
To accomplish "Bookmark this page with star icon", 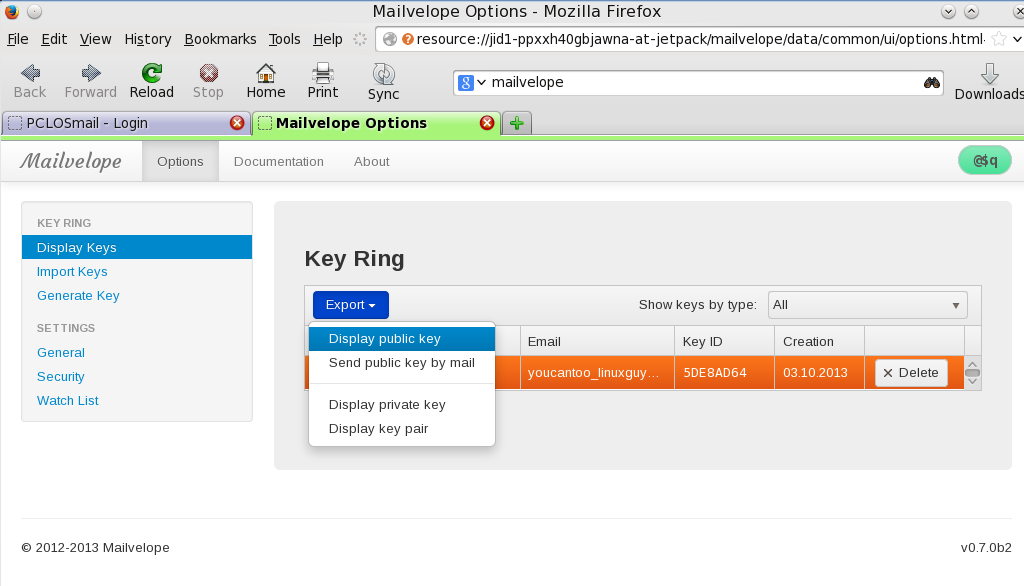I will (999, 39).
